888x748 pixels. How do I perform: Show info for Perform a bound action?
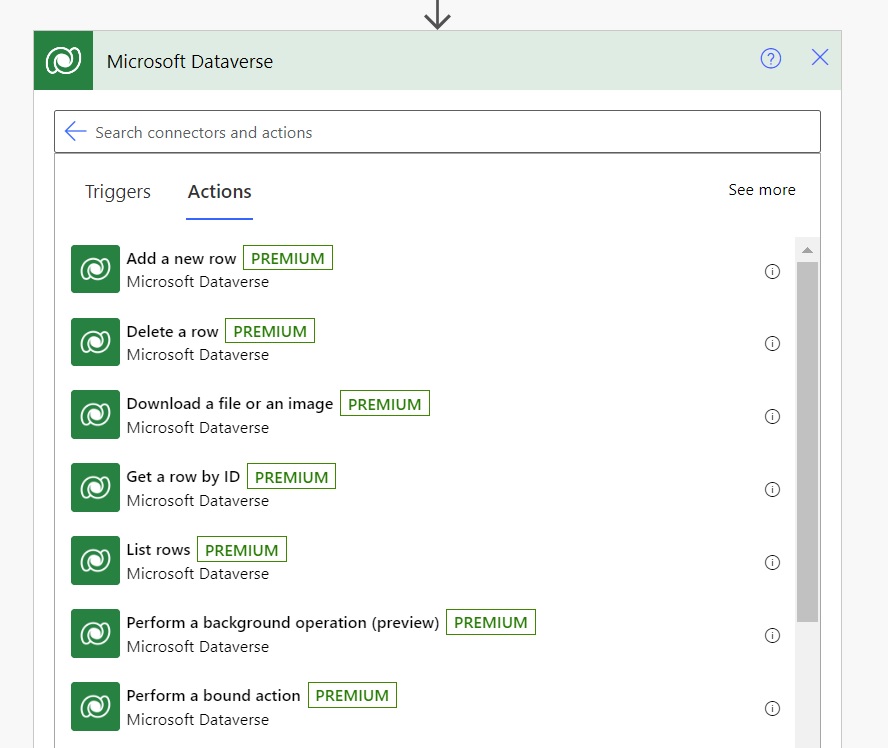pyautogui.click(x=772, y=708)
